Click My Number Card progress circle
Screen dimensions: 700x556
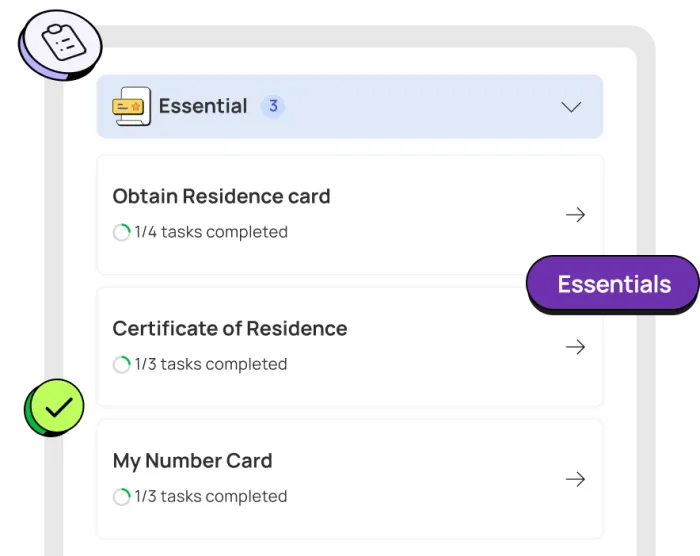point(122,497)
